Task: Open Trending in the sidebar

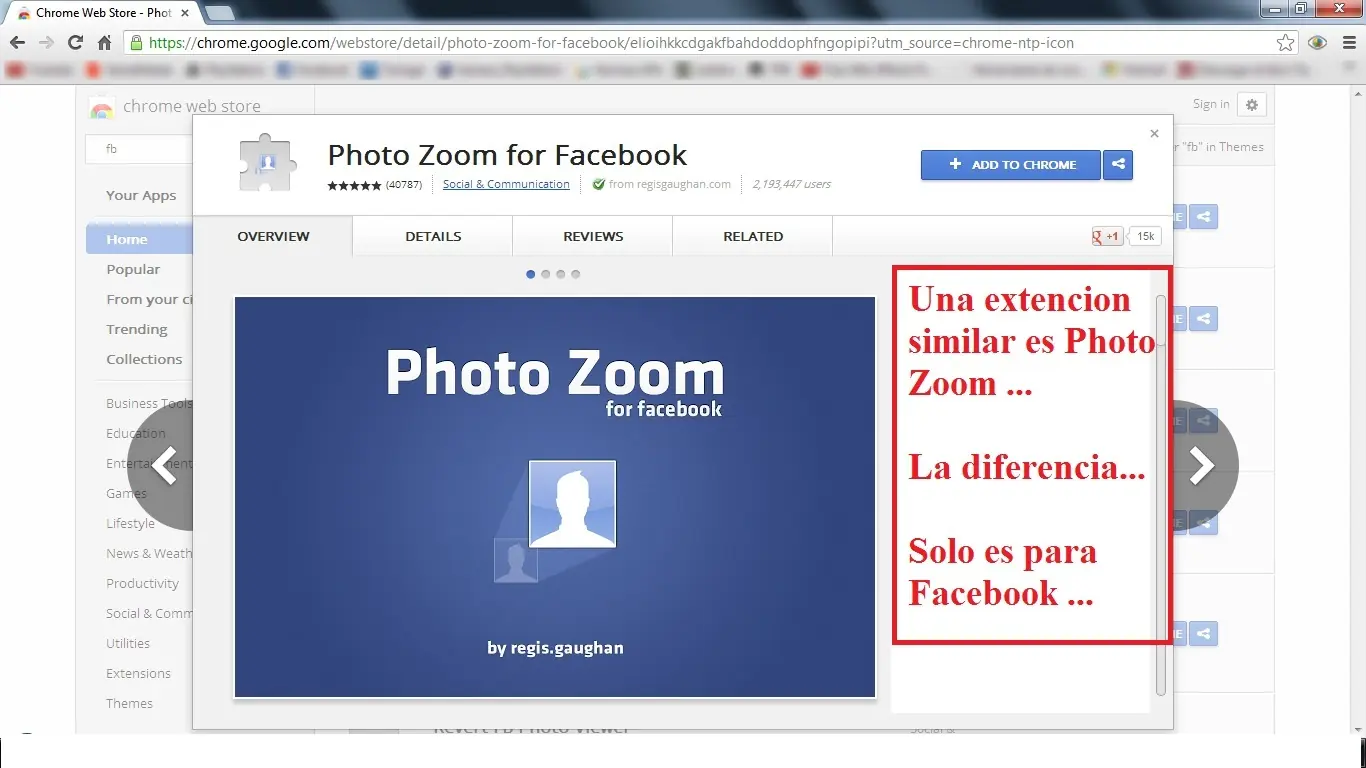Action: (x=137, y=329)
